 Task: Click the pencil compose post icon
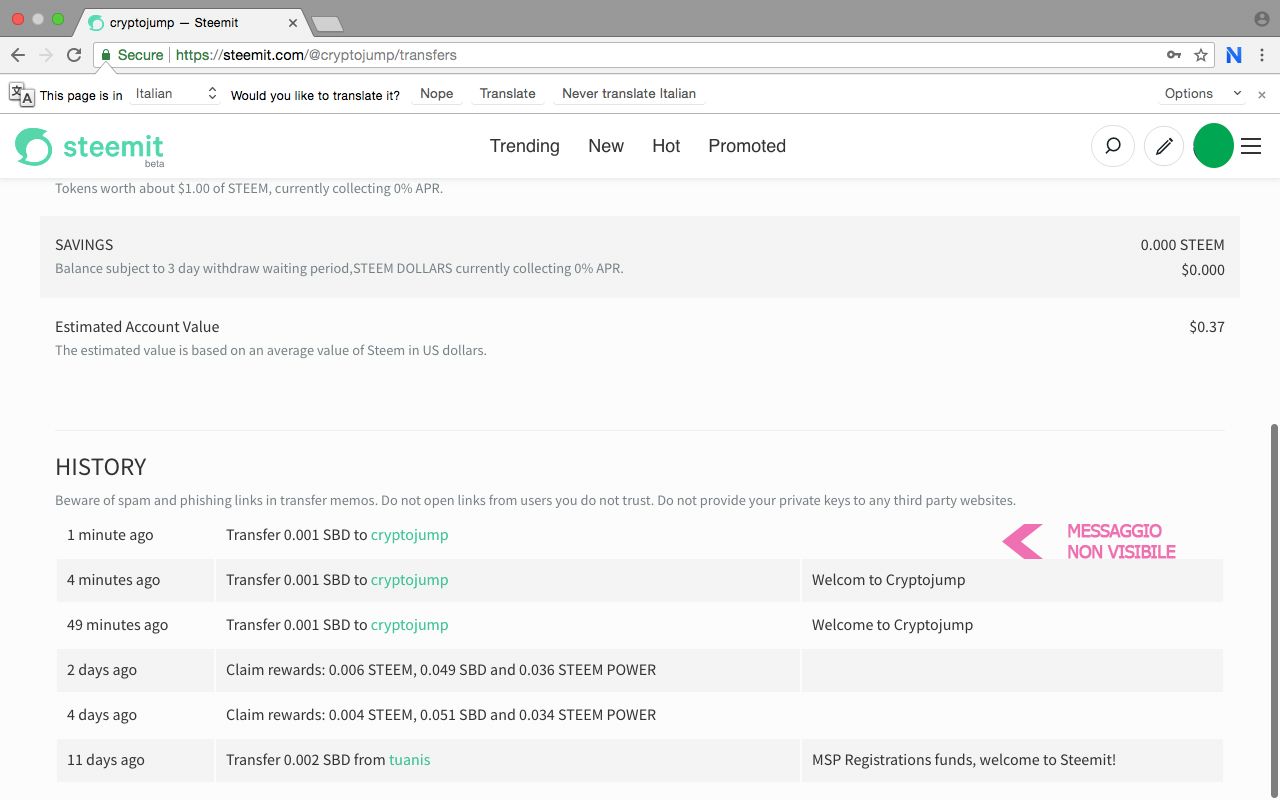[1163, 146]
